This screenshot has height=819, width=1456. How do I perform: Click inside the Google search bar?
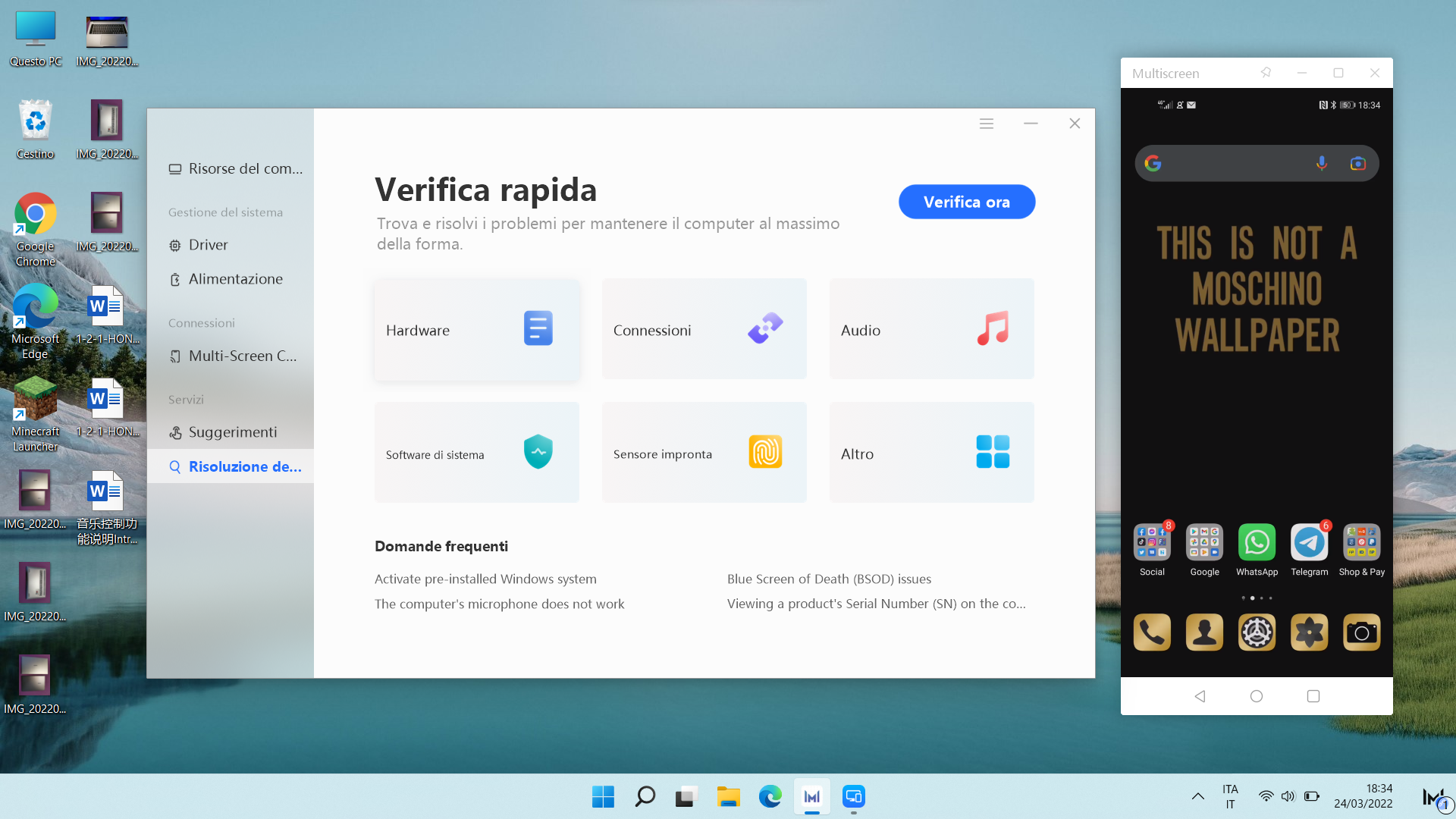(1236, 162)
